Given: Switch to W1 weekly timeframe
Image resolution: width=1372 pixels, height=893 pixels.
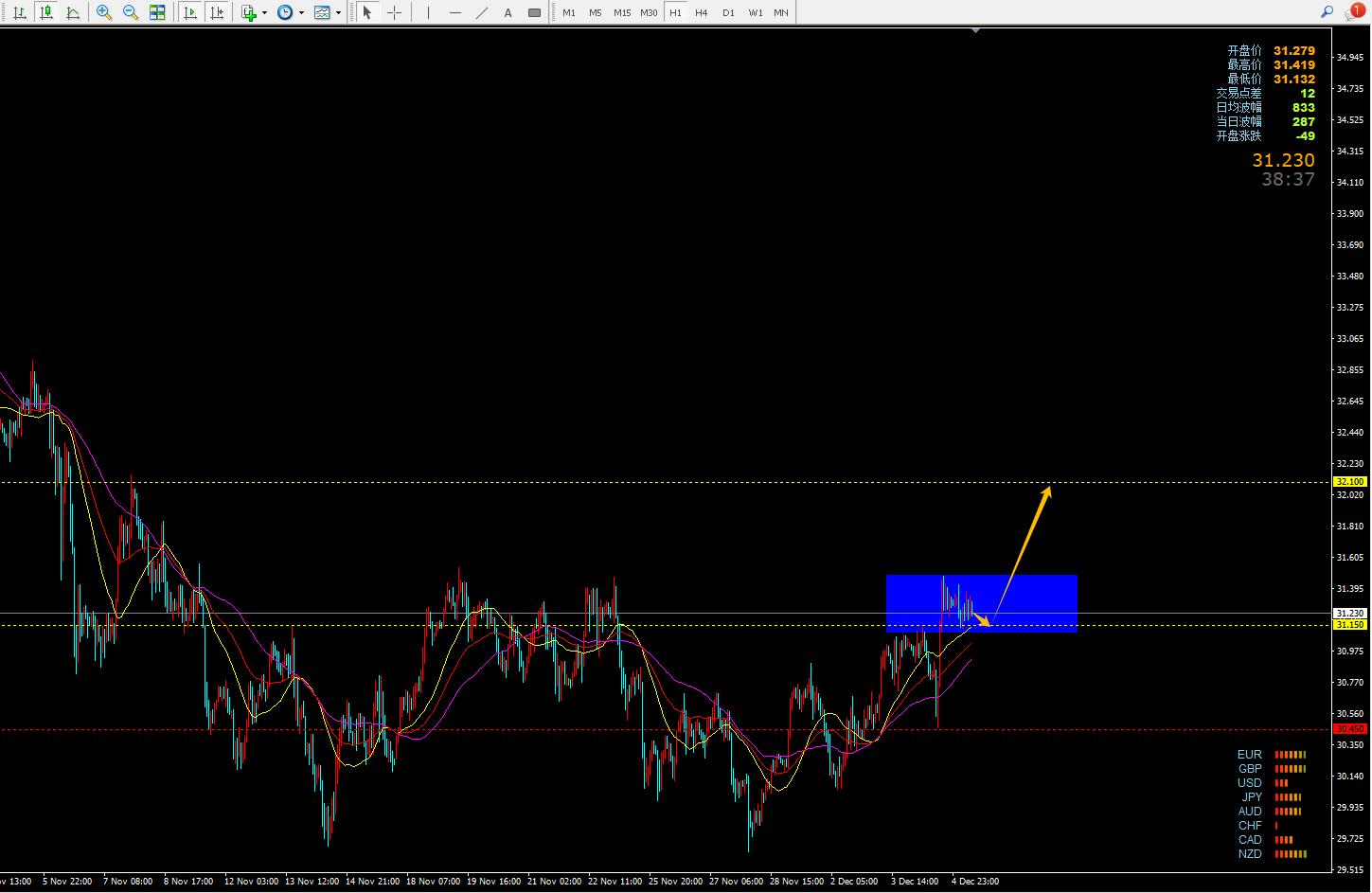Looking at the screenshot, I should point(755,12).
